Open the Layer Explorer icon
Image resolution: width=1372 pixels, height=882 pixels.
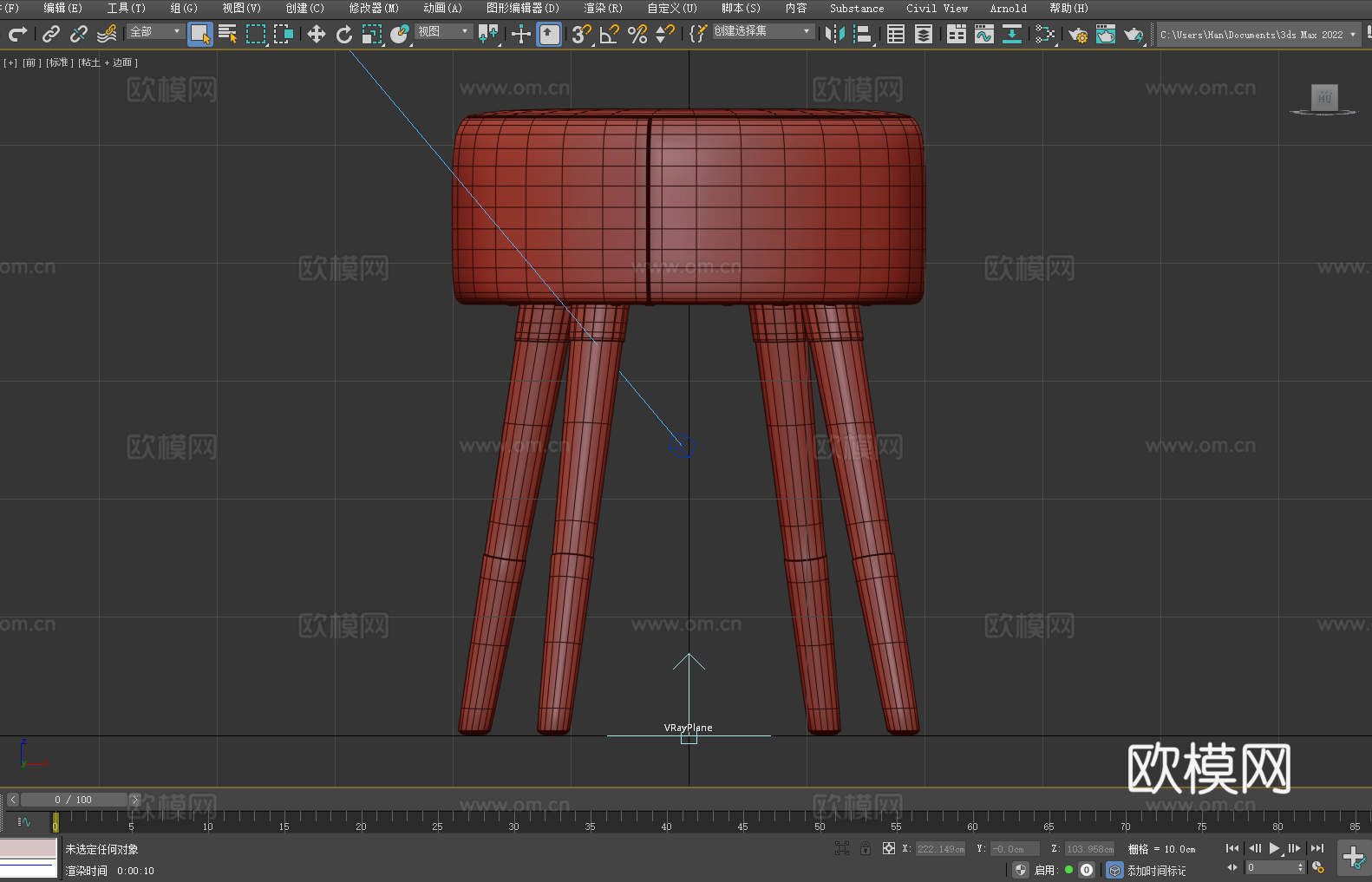point(924,34)
